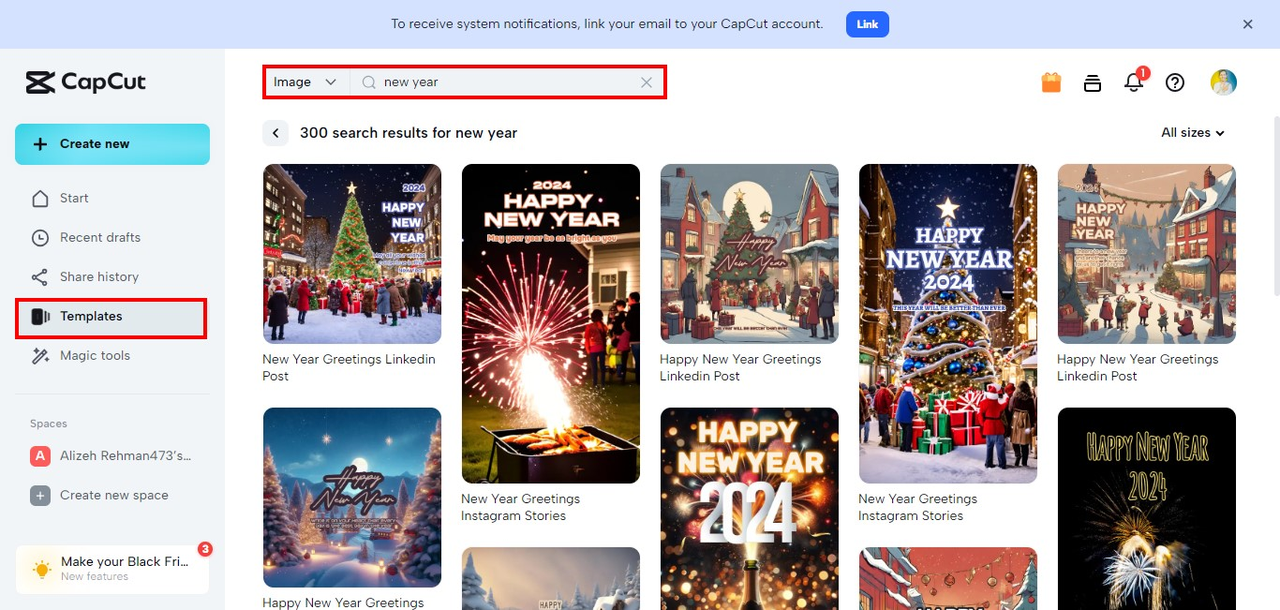Open the Christmas tree market LinkedIn template
Screen dimensions: 1280x610
tap(352, 254)
